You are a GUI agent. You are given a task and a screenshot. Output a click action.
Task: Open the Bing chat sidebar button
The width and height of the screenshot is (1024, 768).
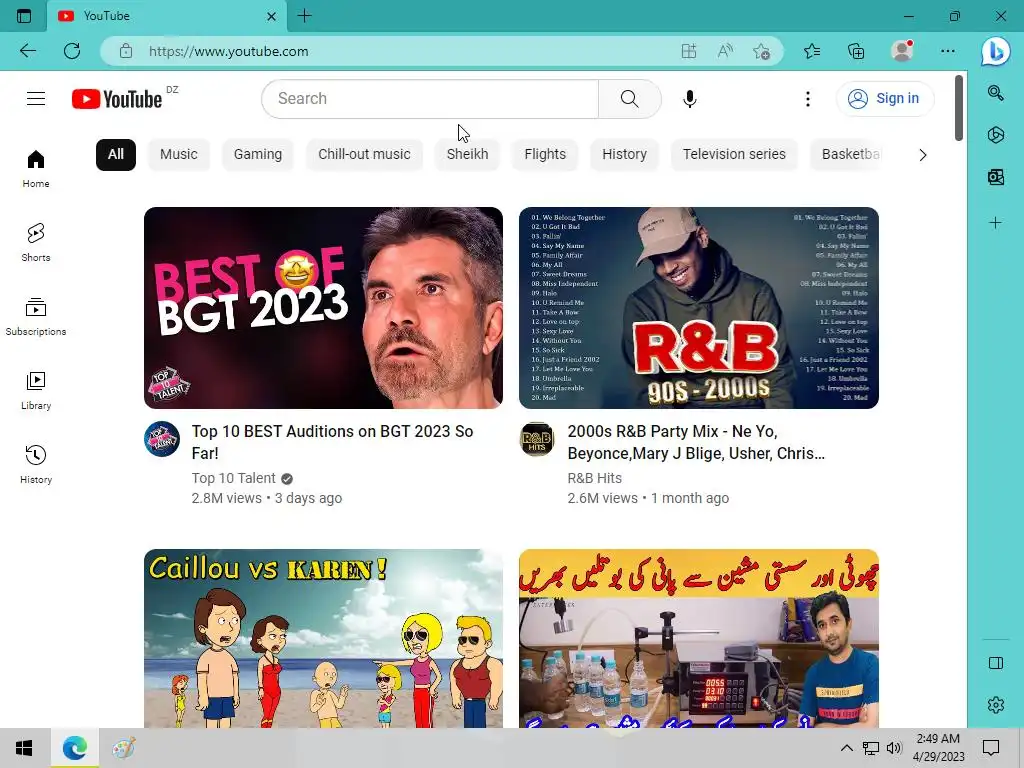coord(996,51)
